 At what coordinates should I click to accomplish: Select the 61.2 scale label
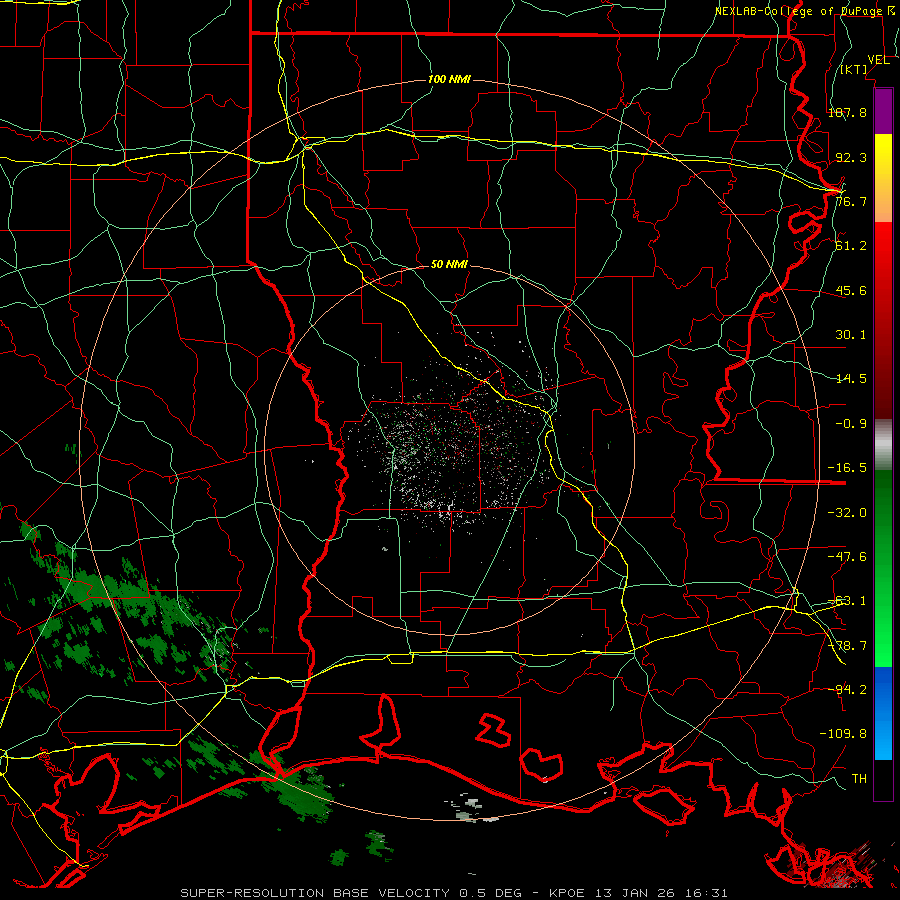[851, 246]
